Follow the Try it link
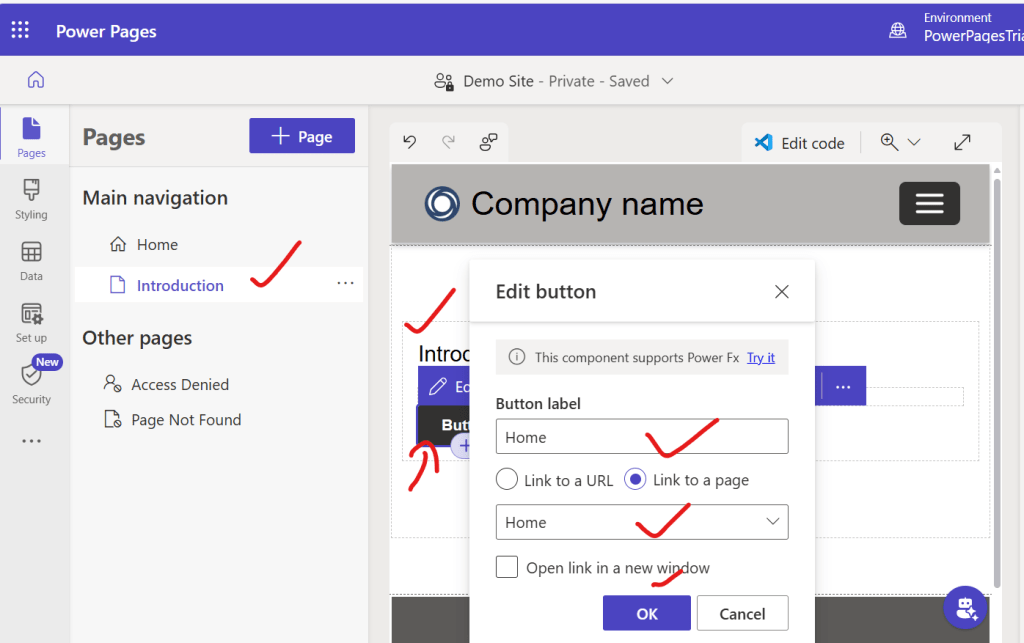Image resolution: width=1024 pixels, height=643 pixels. tap(760, 357)
